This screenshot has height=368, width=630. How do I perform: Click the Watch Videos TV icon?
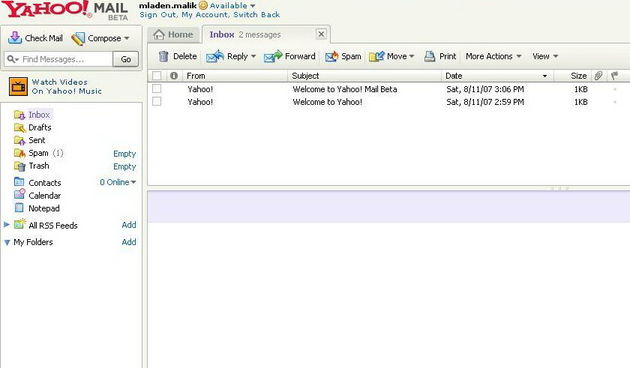click(18, 86)
